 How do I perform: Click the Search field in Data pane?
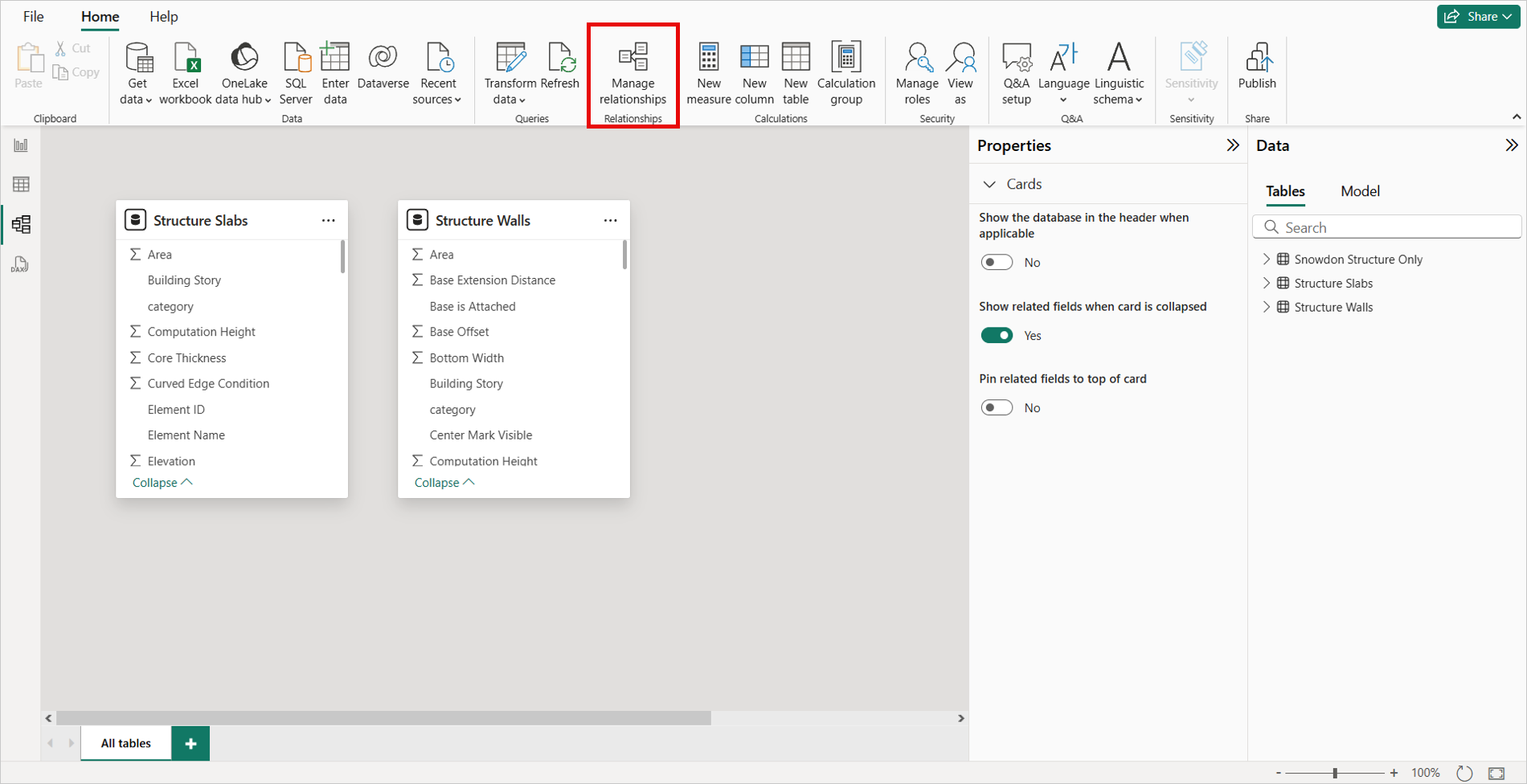pos(1387,227)
